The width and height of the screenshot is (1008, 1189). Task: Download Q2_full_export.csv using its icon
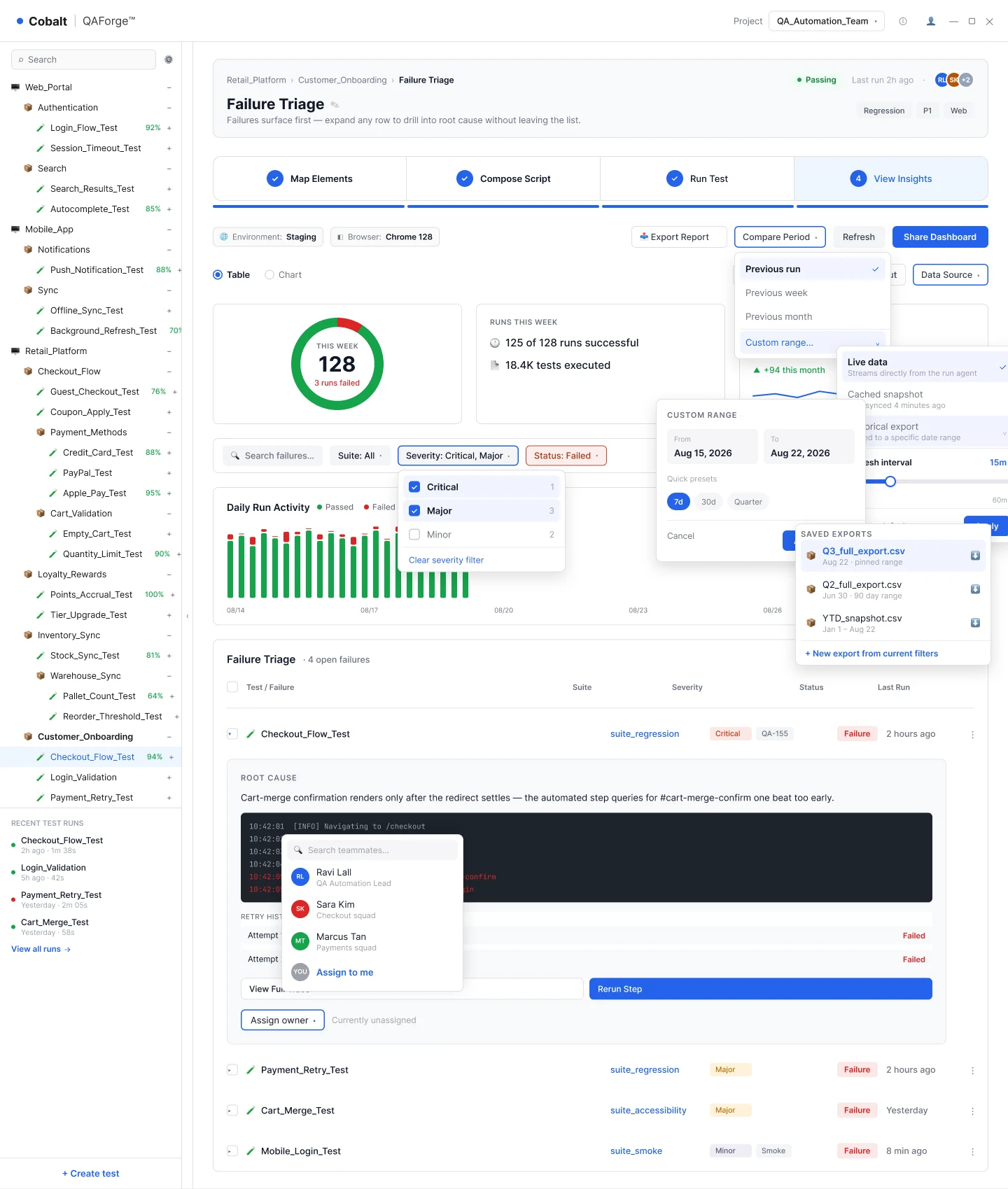click(x=975, y=589)
